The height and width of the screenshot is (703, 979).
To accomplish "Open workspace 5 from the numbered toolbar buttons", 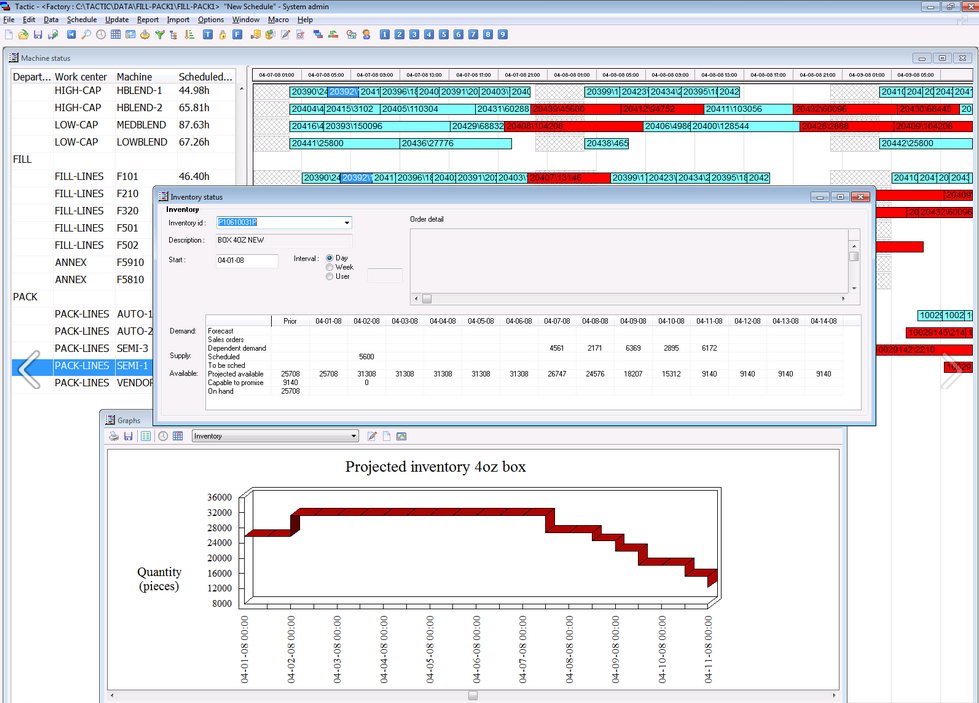I will pos(443,35).
